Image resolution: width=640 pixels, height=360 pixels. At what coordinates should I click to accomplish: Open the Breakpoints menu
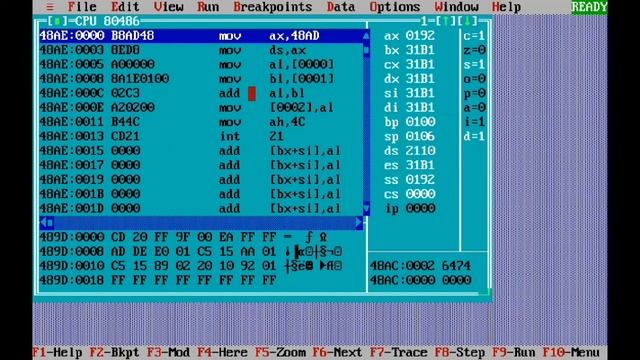tap(273, 7)
